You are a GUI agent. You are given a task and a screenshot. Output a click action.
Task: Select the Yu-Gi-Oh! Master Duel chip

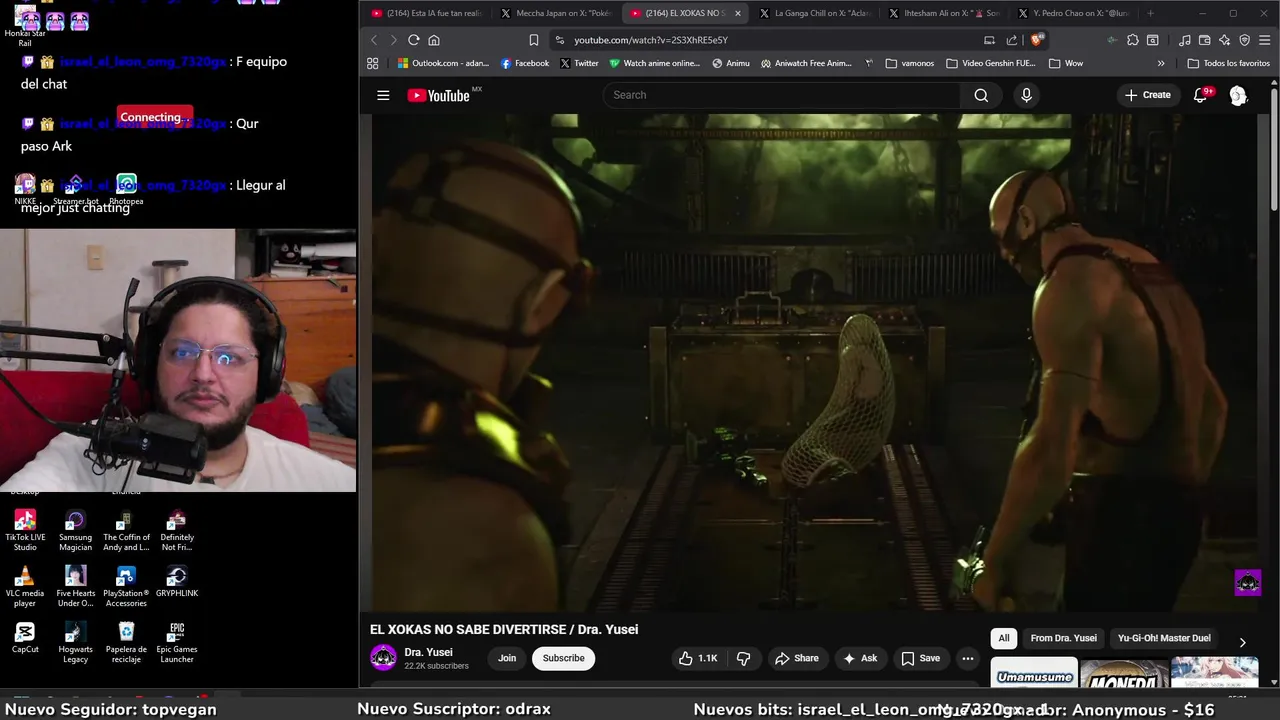pyautogui.click(x=1164, y=638)
